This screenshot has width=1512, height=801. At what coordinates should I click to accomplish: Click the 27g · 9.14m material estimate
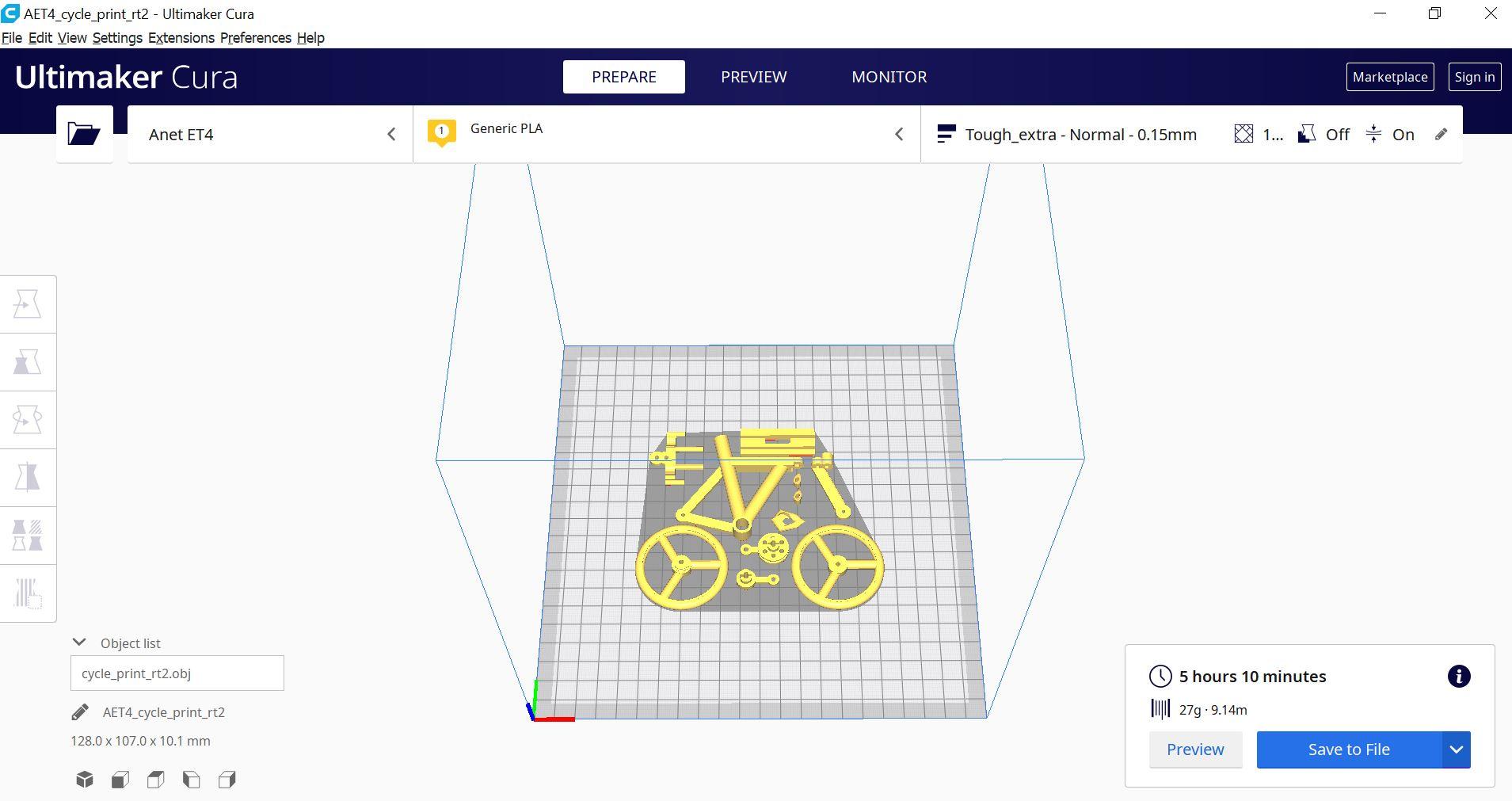[1213, 710]
